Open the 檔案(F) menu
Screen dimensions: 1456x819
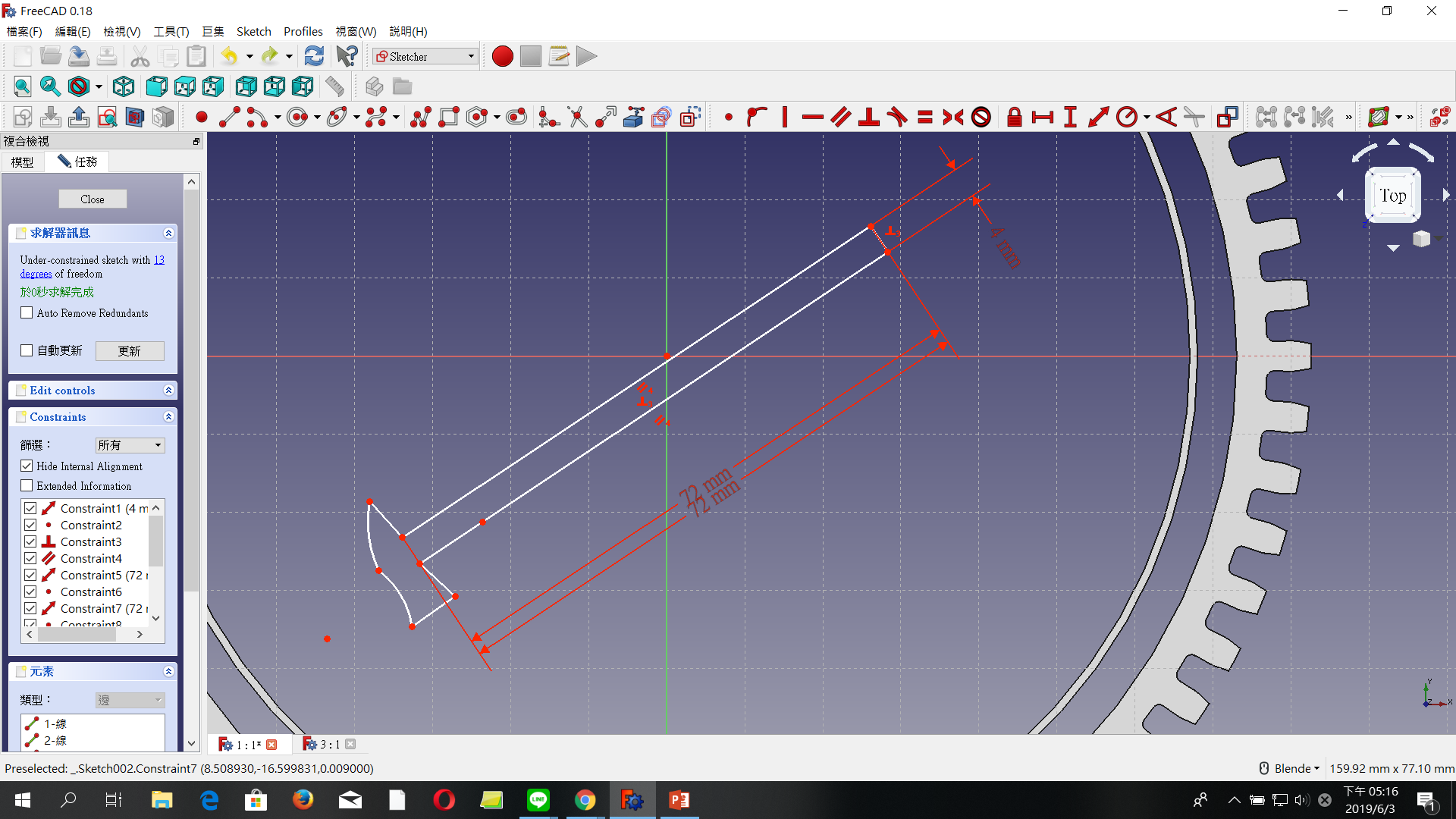pyautogui.click(x=24, y=31)
